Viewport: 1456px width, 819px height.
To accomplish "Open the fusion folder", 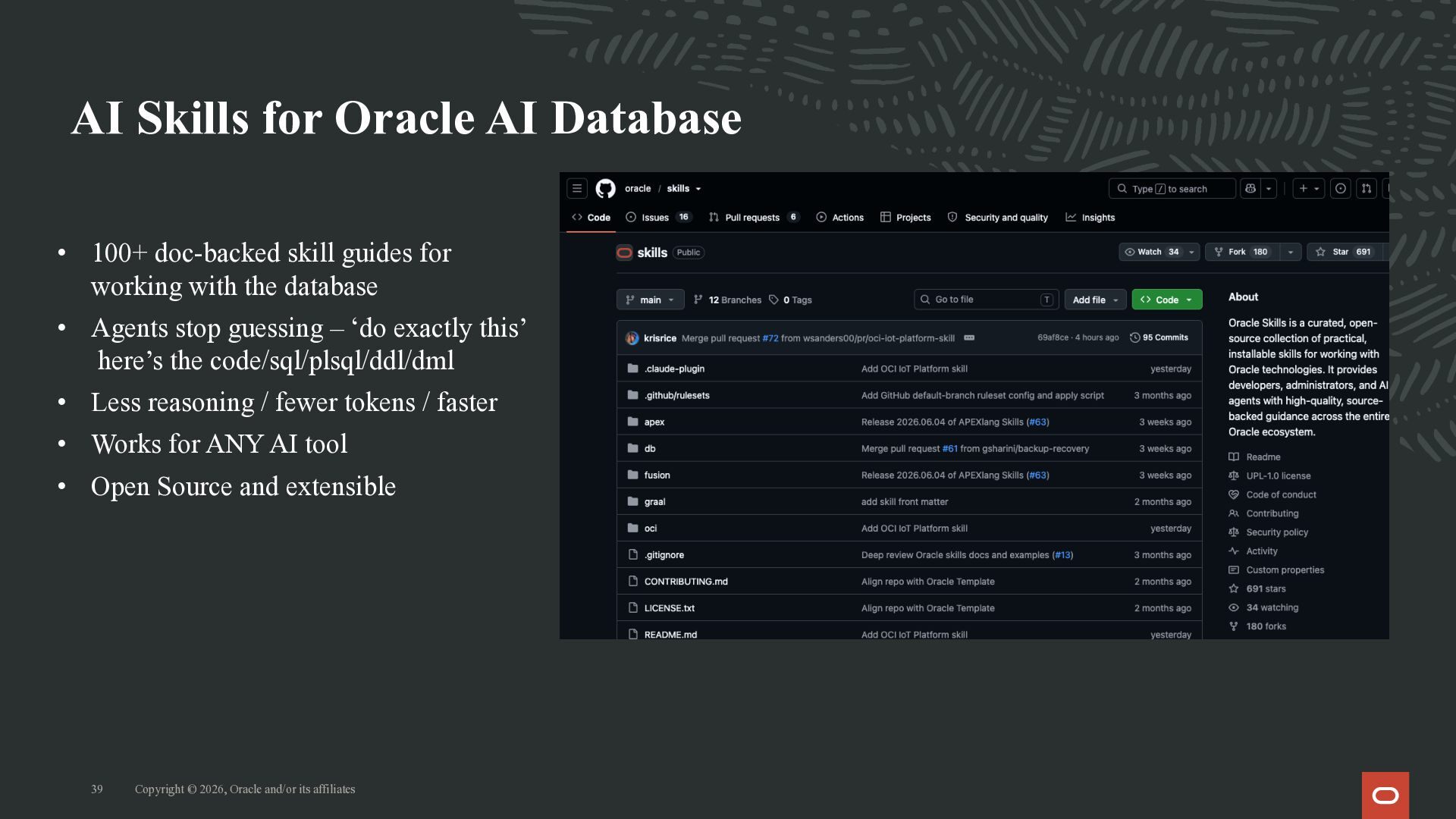I will (657, 475).
